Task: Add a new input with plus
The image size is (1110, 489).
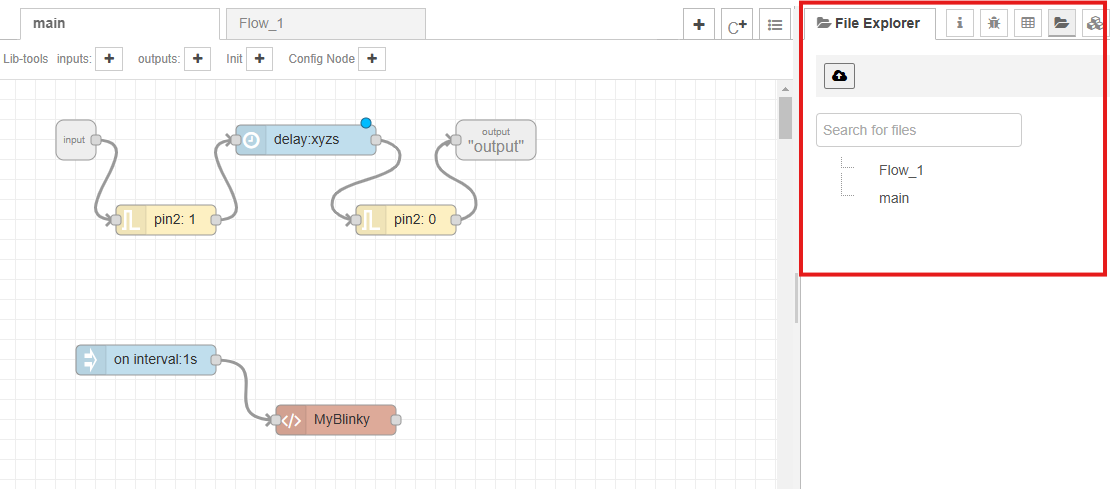Action: tap(109, 59)
